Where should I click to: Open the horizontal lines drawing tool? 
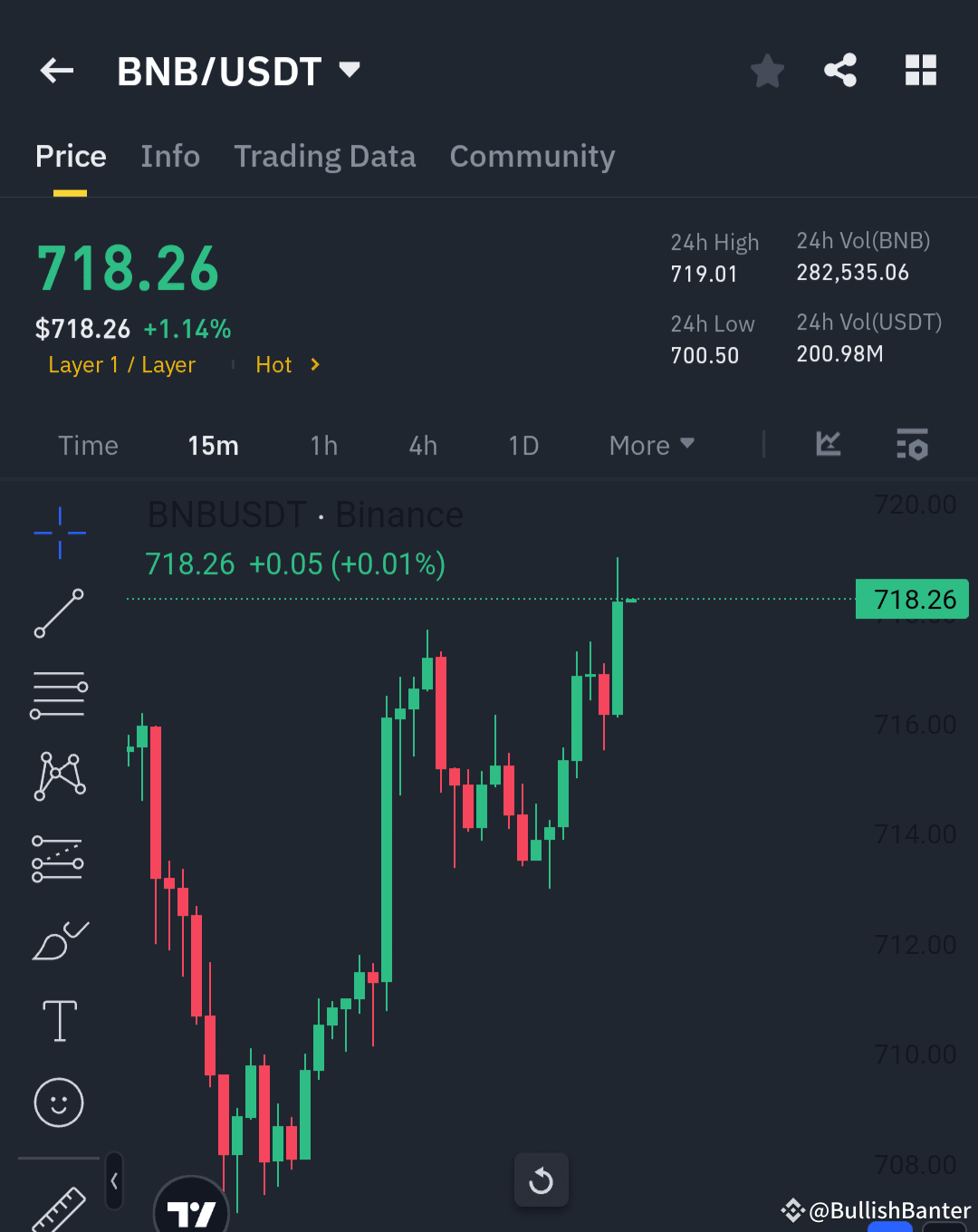point(59,694)
